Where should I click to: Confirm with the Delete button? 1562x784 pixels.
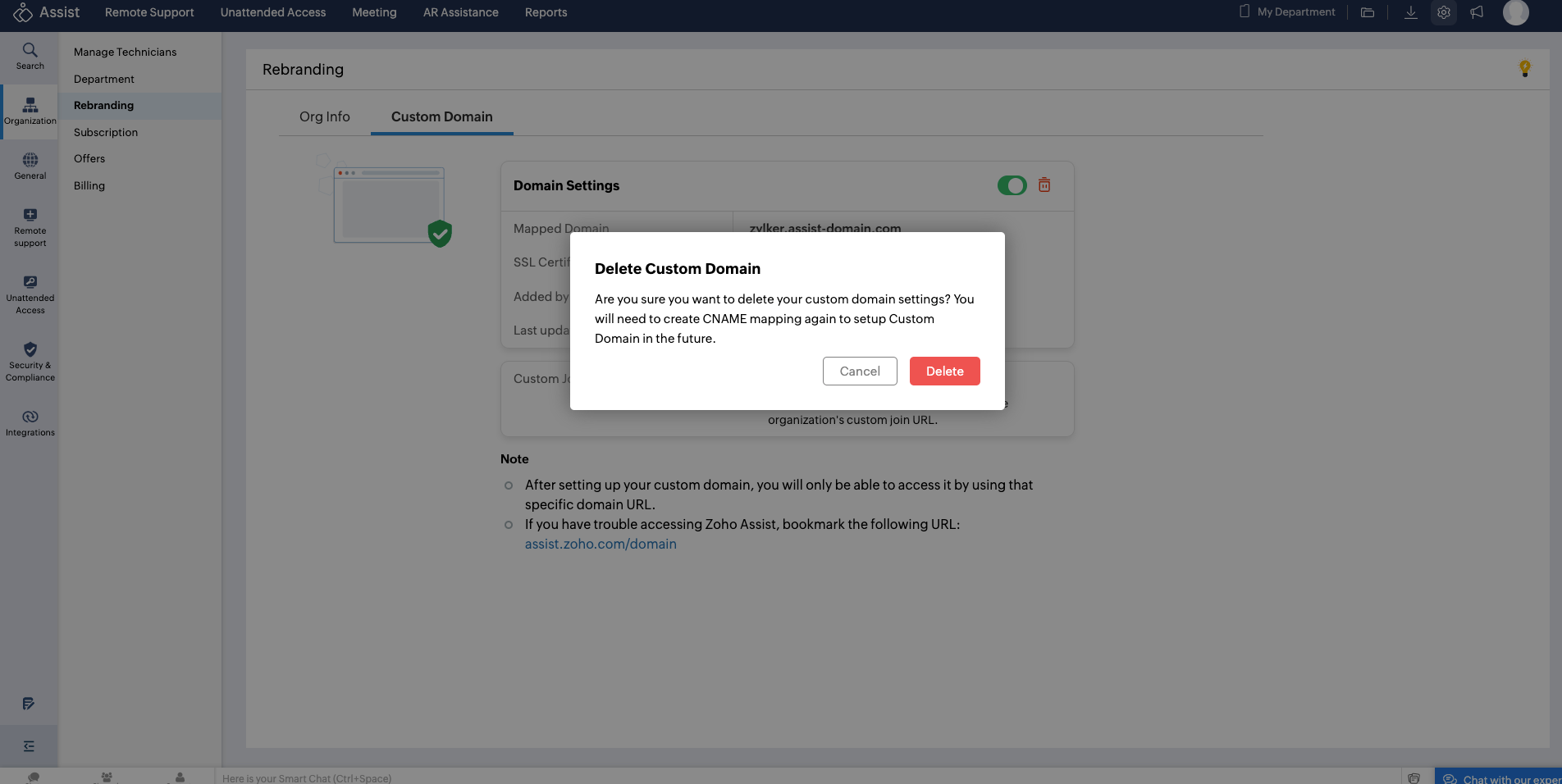[x=944, y=371]
